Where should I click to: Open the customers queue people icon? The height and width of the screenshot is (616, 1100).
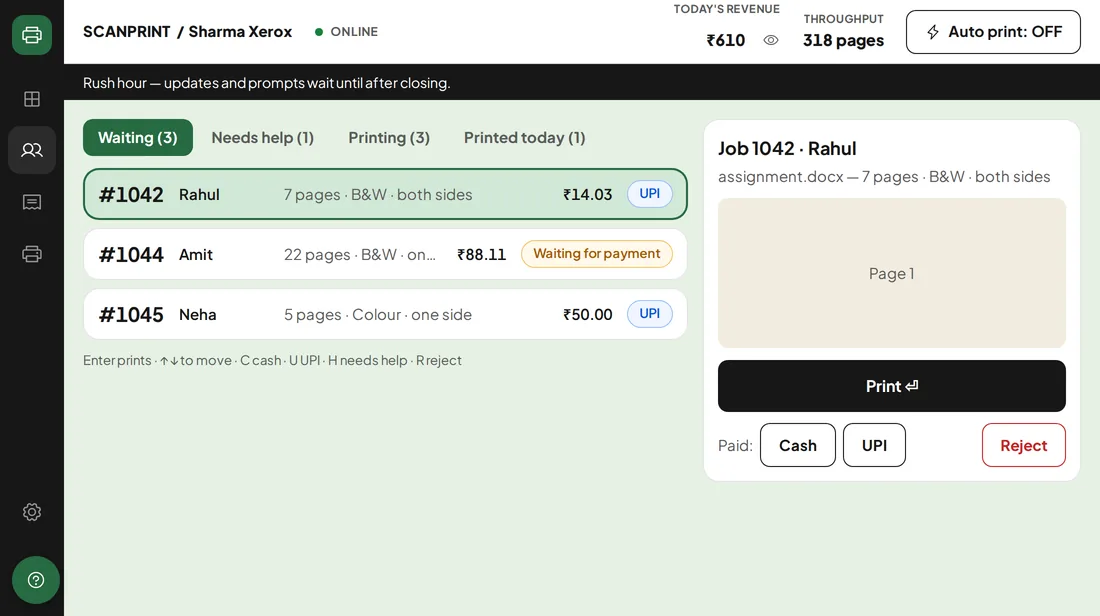32,150
